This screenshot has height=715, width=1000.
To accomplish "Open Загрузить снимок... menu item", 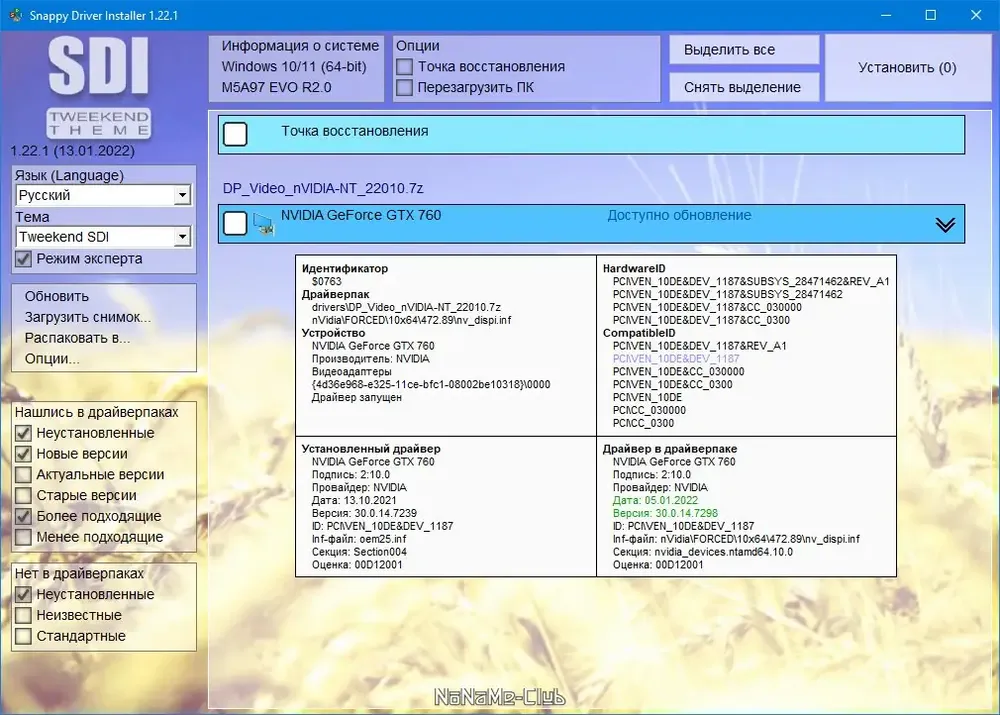I will pos(88,317).
